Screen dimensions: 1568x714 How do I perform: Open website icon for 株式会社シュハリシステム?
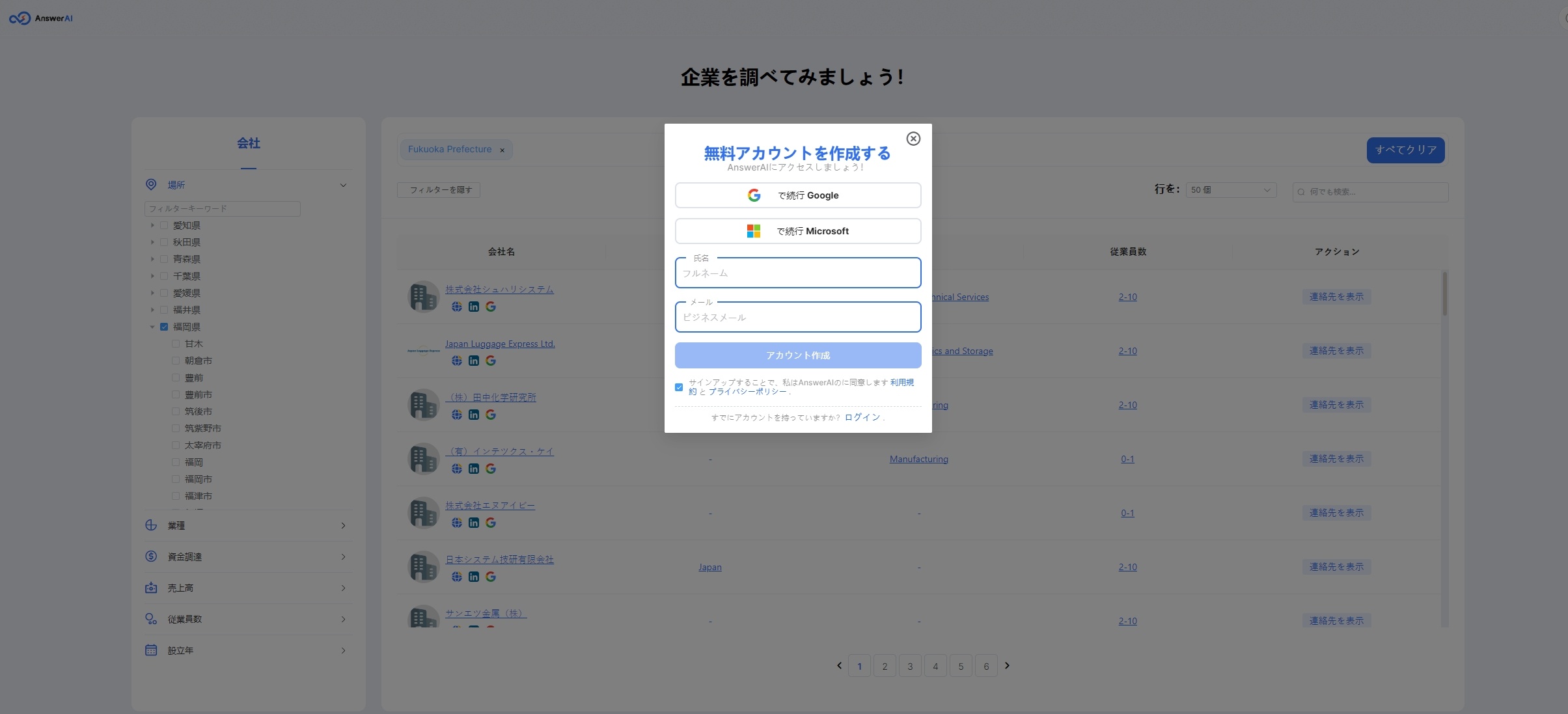pos(457,307)
